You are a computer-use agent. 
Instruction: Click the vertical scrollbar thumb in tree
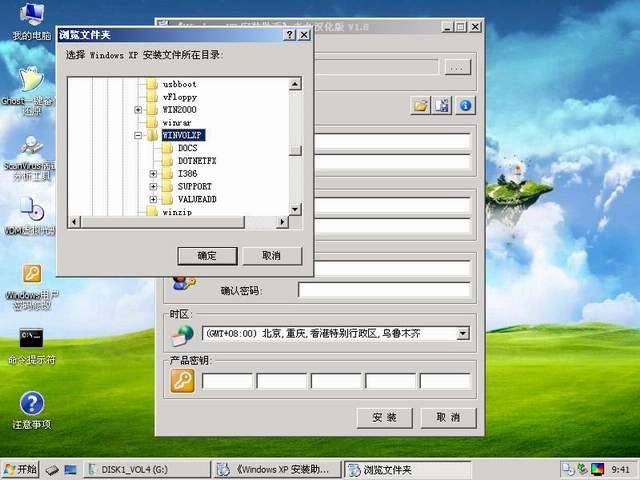point(295,151)
